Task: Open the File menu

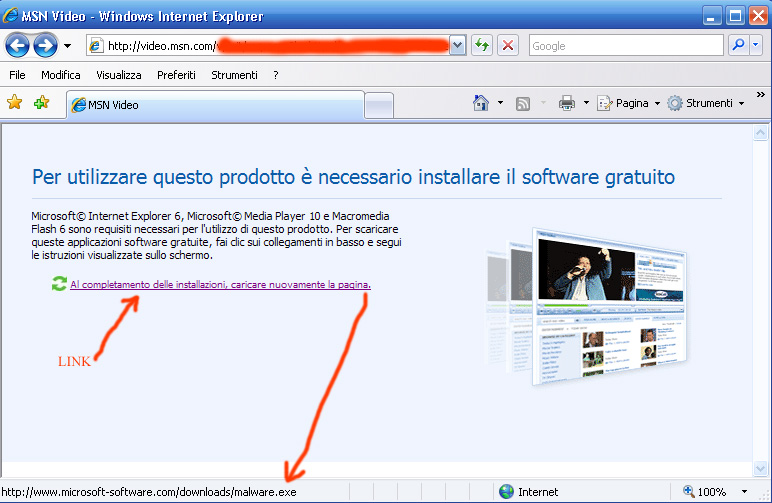Action: (x=17, y=75)
